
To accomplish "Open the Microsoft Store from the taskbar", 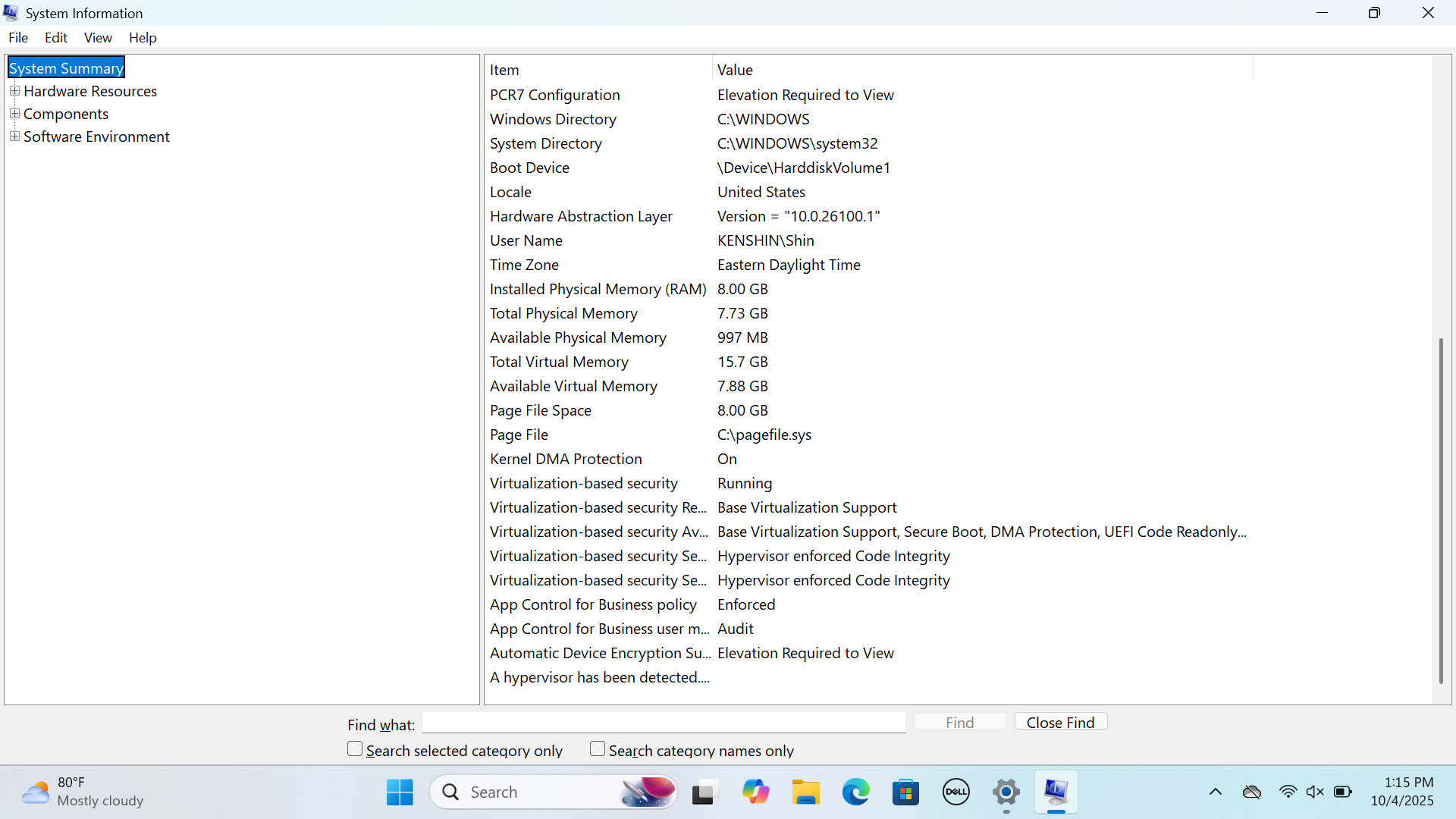I will pos(906,791).
